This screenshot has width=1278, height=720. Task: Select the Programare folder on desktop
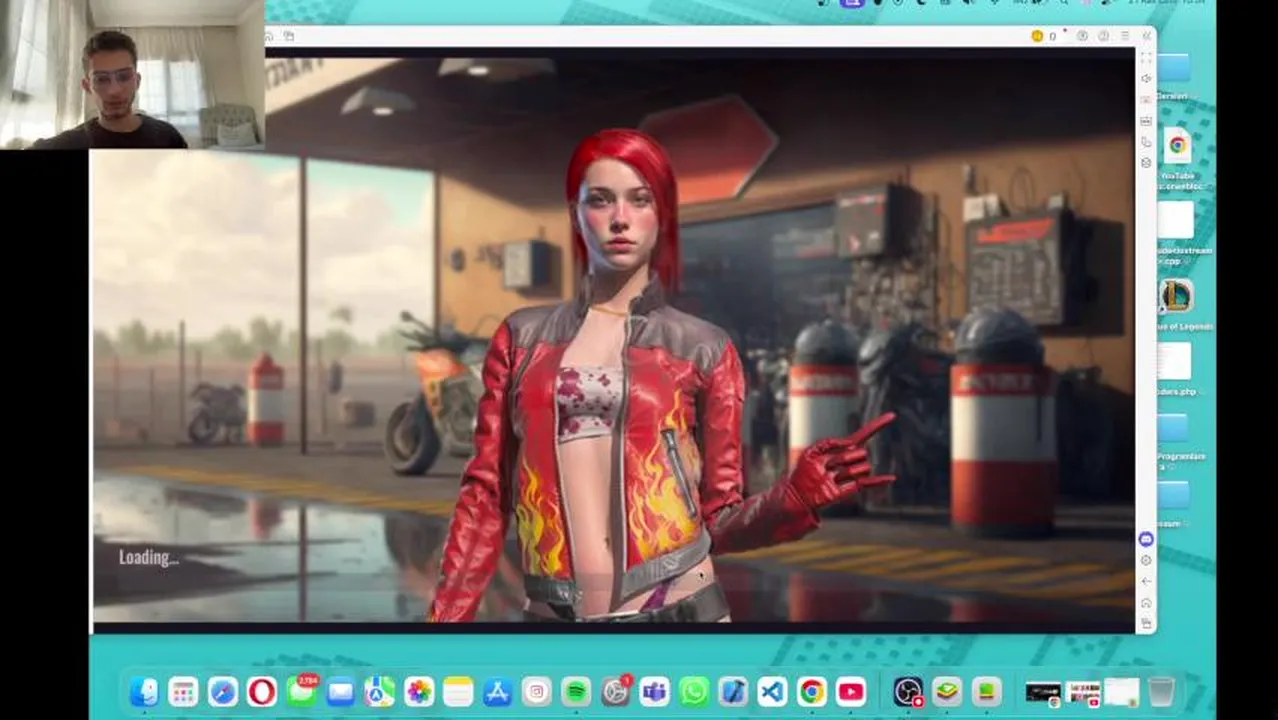pyautogui.click(x=1173, y=428)
